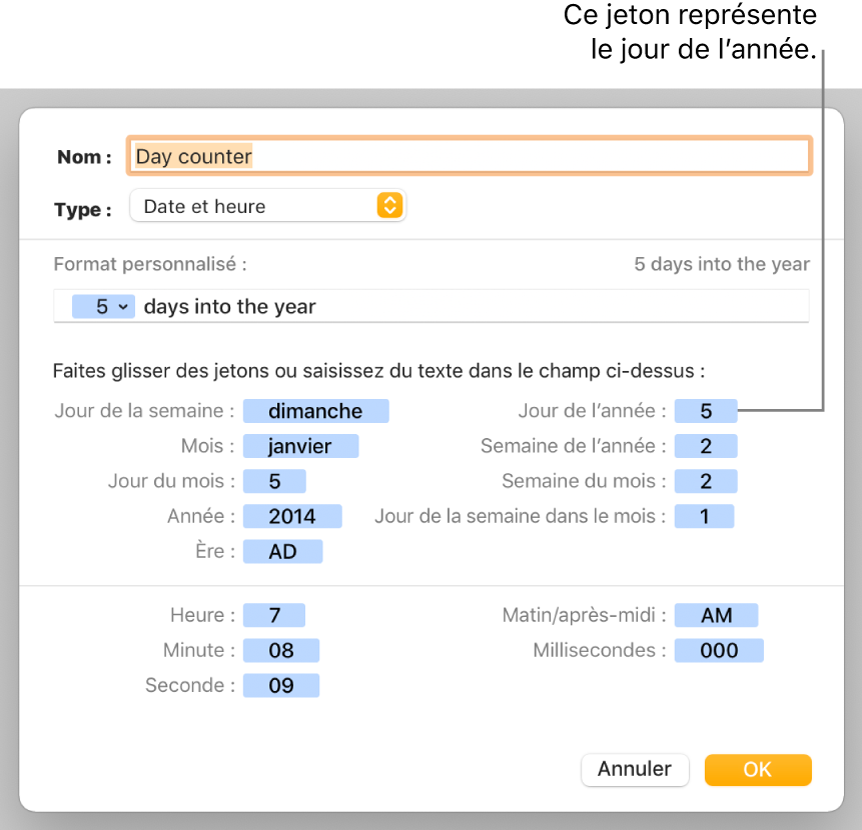Select the Jour de l'année token
The image size is (862, 830).
[705, 411]
